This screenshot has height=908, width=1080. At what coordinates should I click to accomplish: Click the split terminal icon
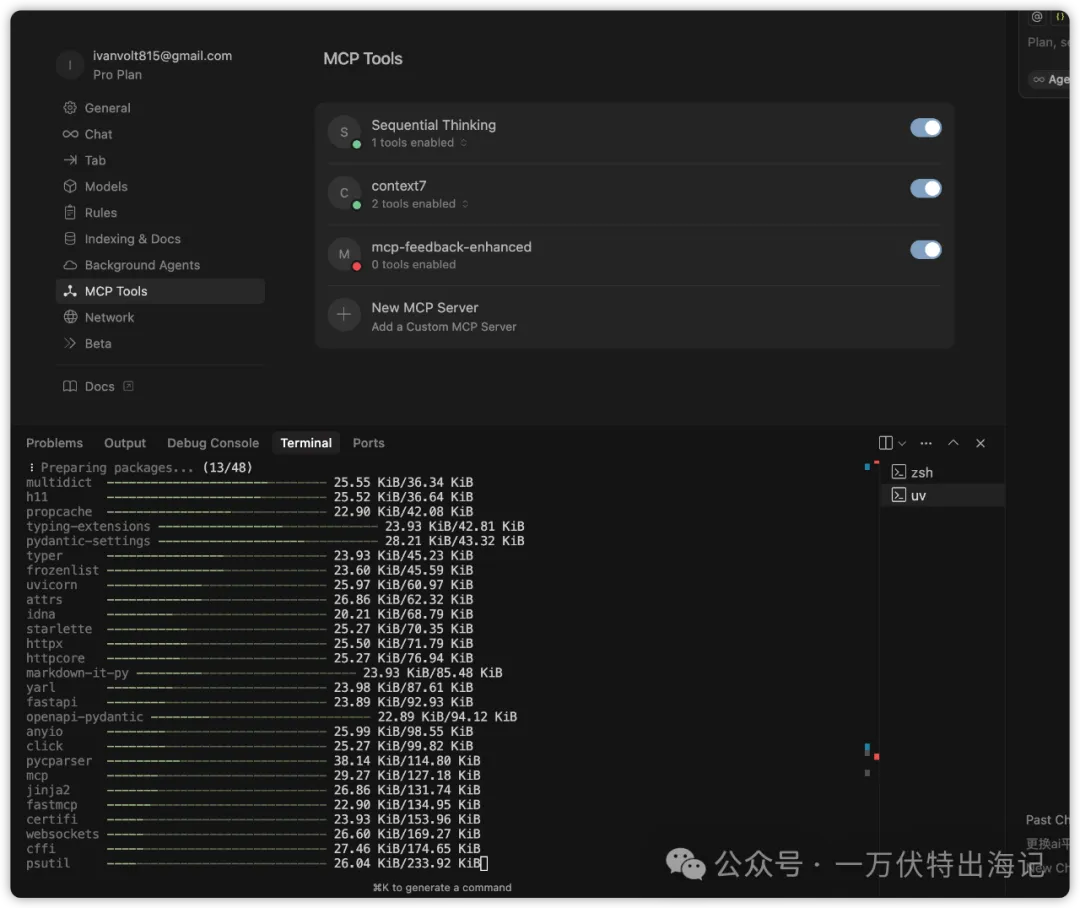tap(886, 443)
